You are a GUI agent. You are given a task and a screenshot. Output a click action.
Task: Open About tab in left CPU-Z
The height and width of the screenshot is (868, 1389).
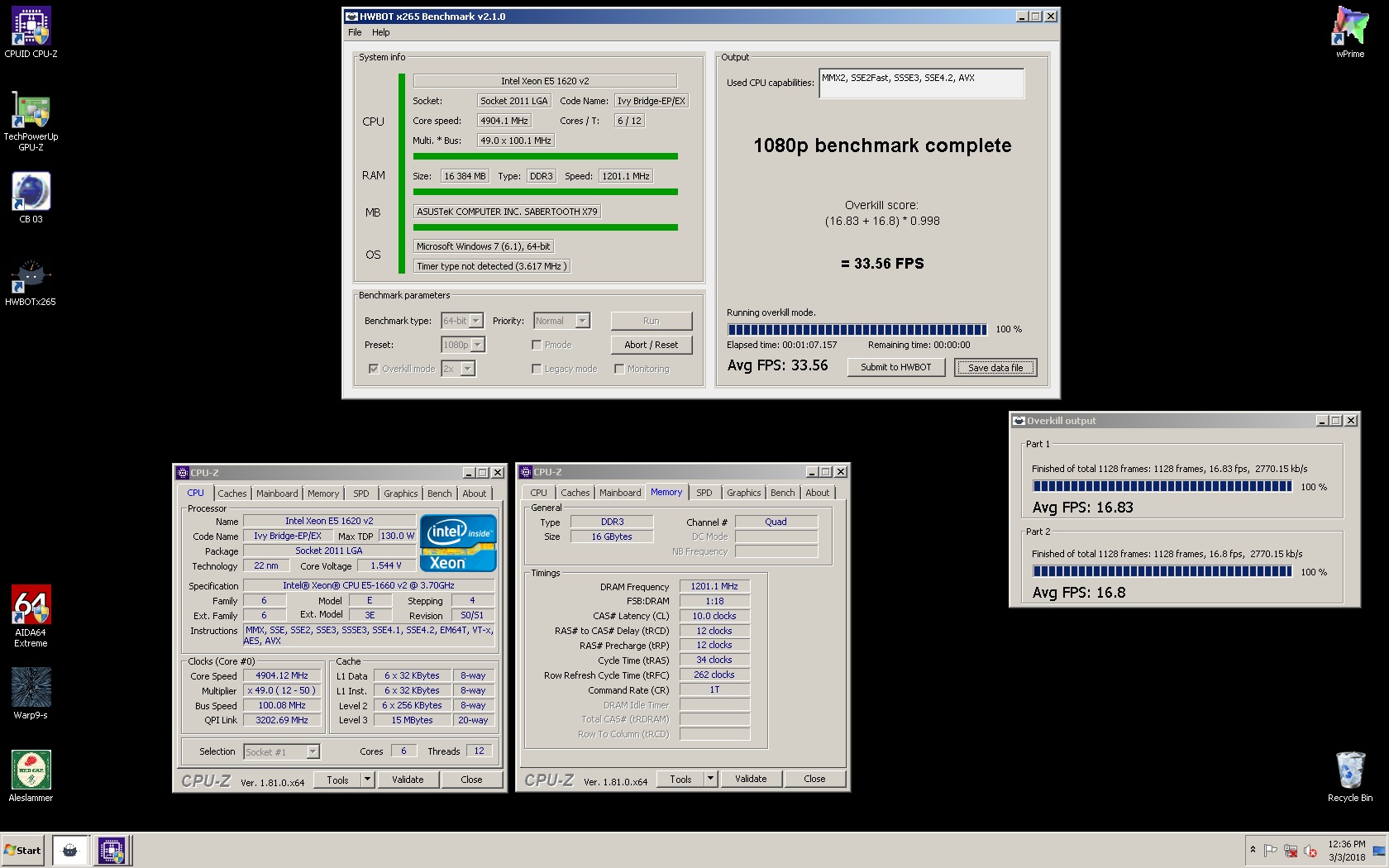tap(475, 494)
